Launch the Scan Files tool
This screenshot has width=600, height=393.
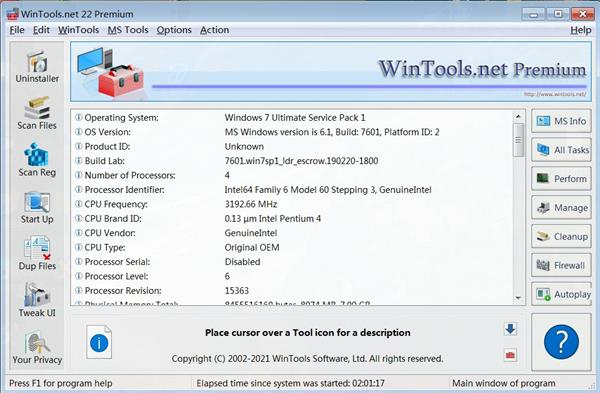[x=37, y=113]
